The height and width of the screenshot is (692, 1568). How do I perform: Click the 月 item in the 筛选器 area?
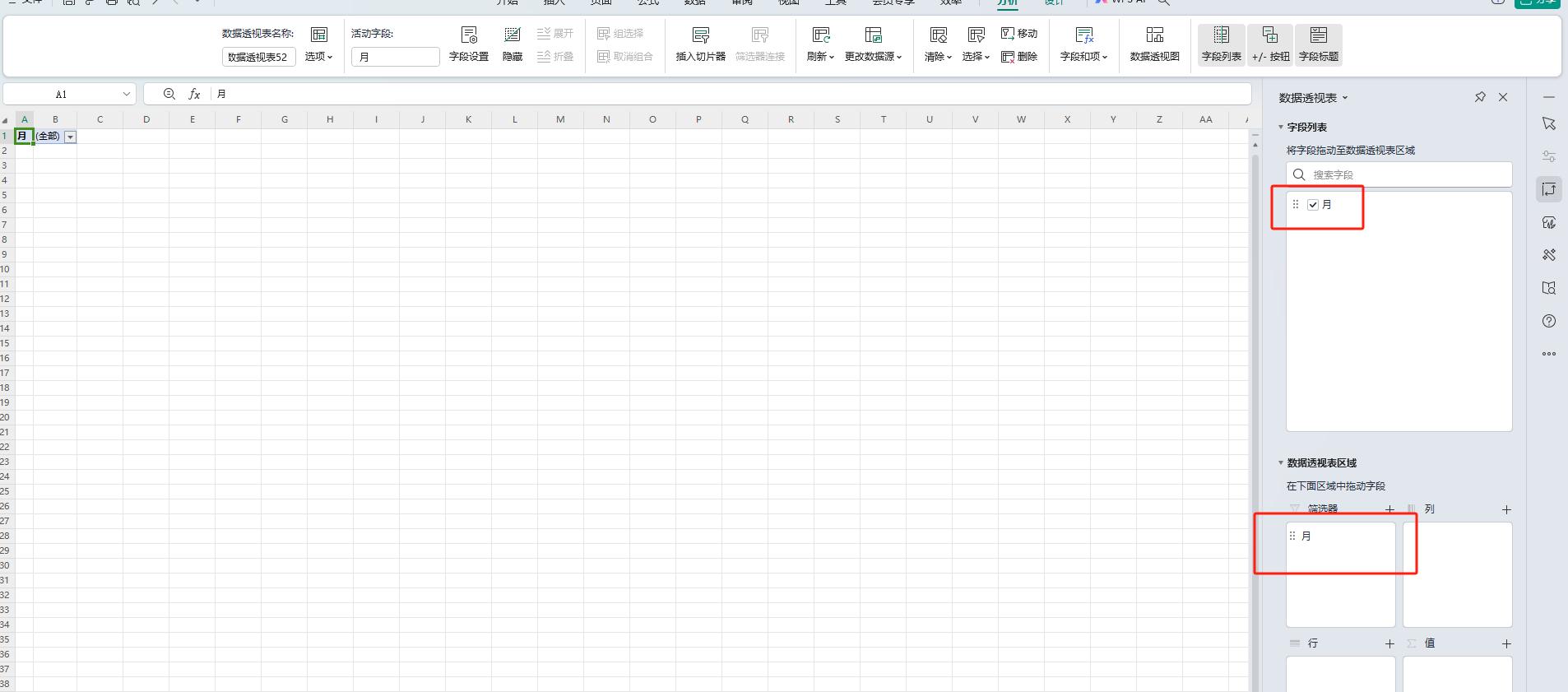click(x=1341, y=536)
